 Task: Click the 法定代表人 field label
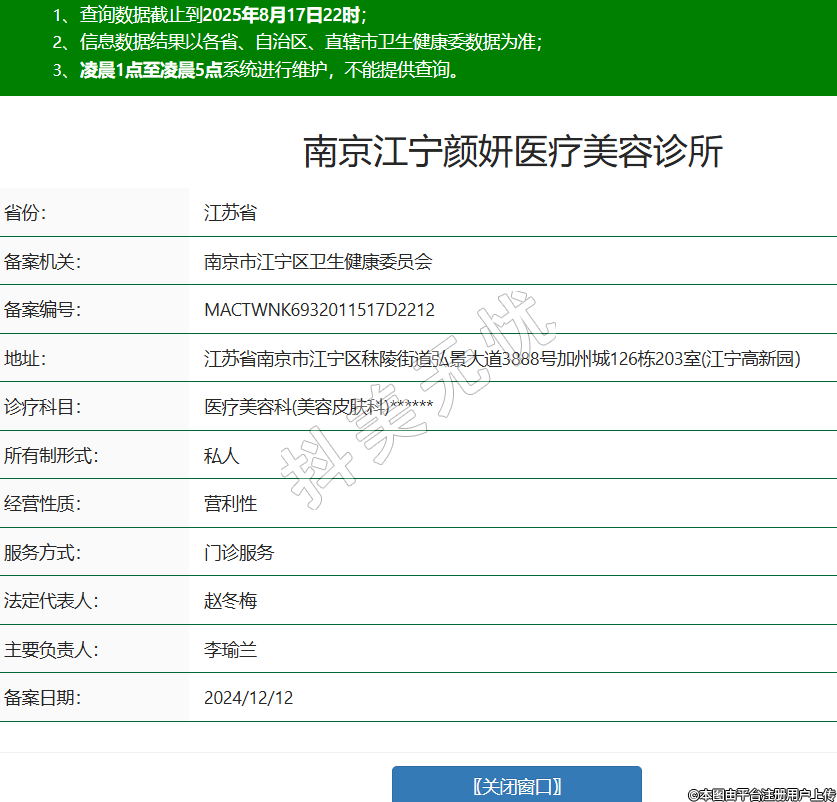coord(50,601)
